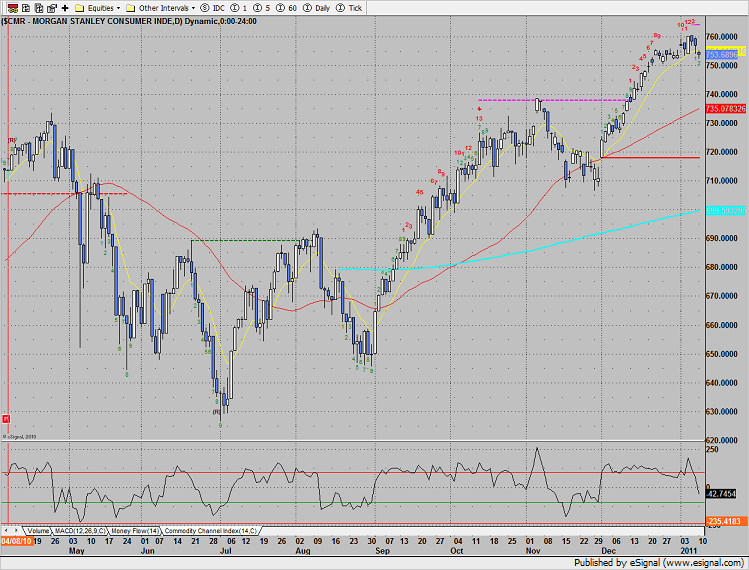
Task: Switch to the 60-minute interval
Action: tap(287, 8)
